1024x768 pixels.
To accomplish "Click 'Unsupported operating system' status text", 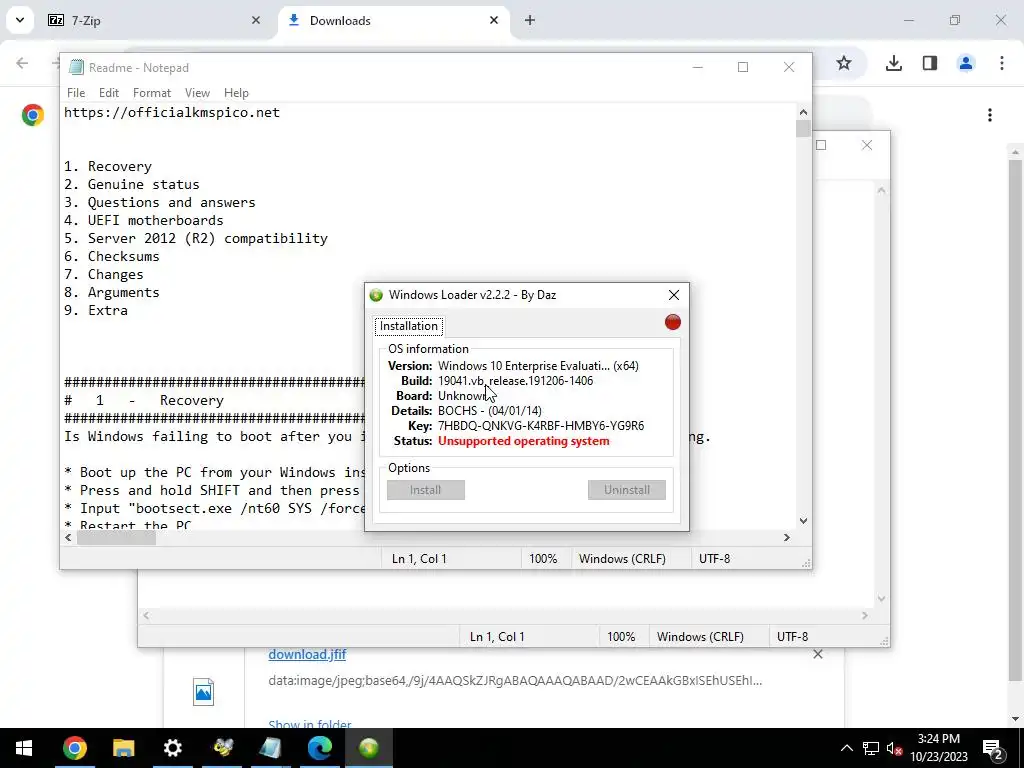I will point(524,441).
